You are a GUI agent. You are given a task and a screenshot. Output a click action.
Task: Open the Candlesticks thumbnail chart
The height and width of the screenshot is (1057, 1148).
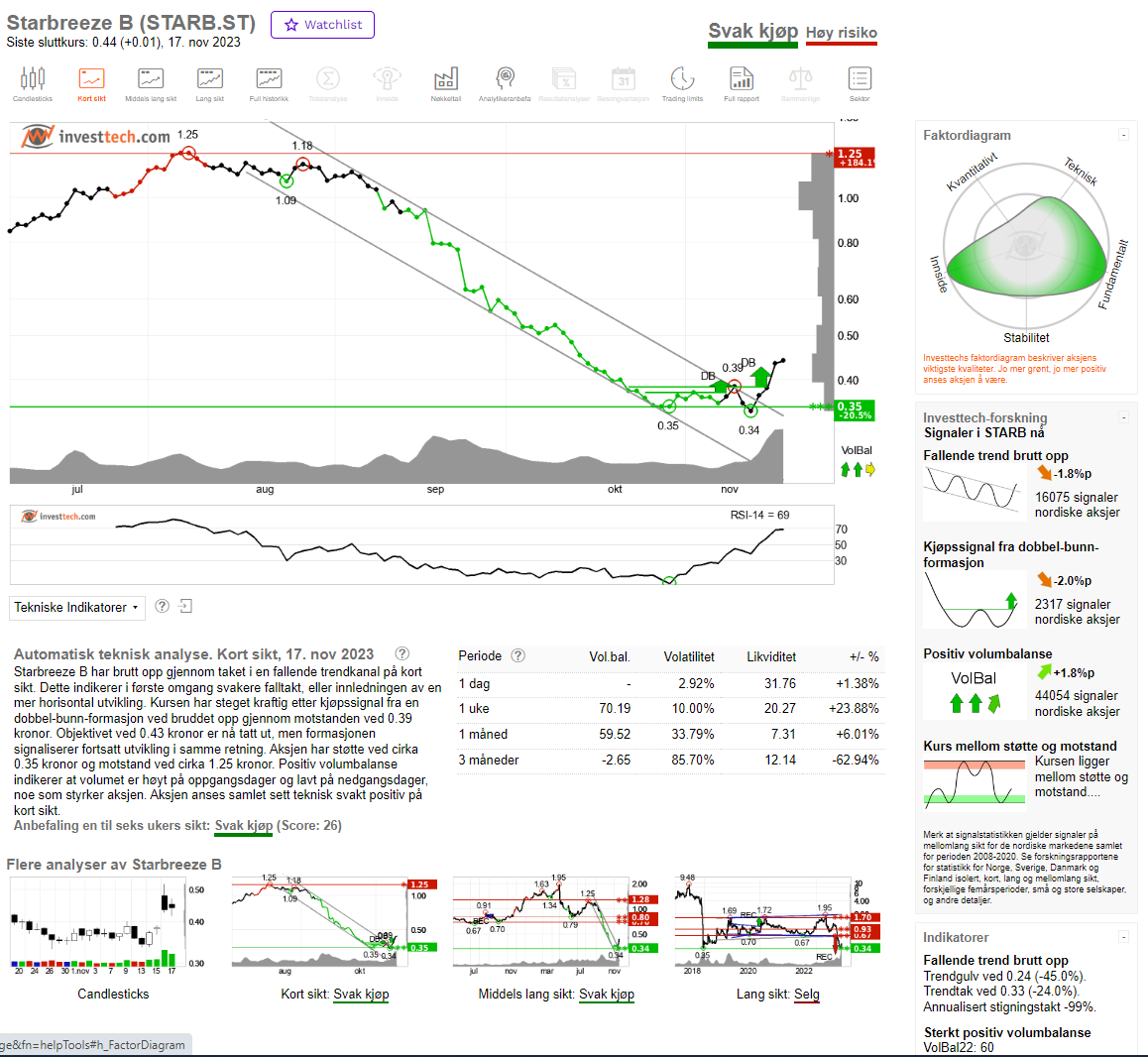108,927
